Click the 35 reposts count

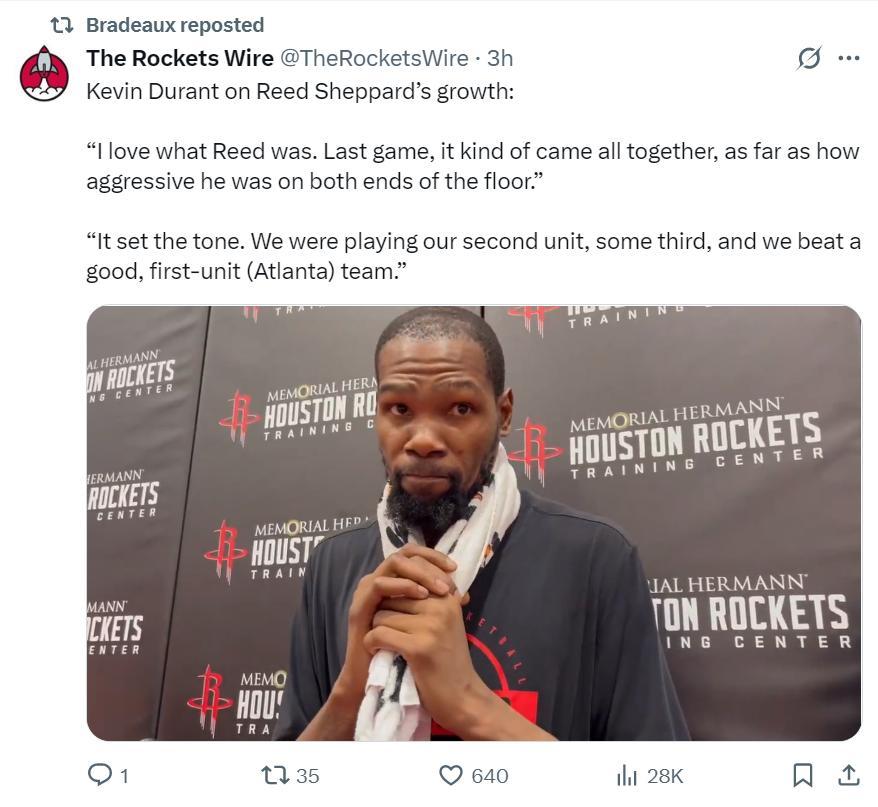[x=308, y=776]
